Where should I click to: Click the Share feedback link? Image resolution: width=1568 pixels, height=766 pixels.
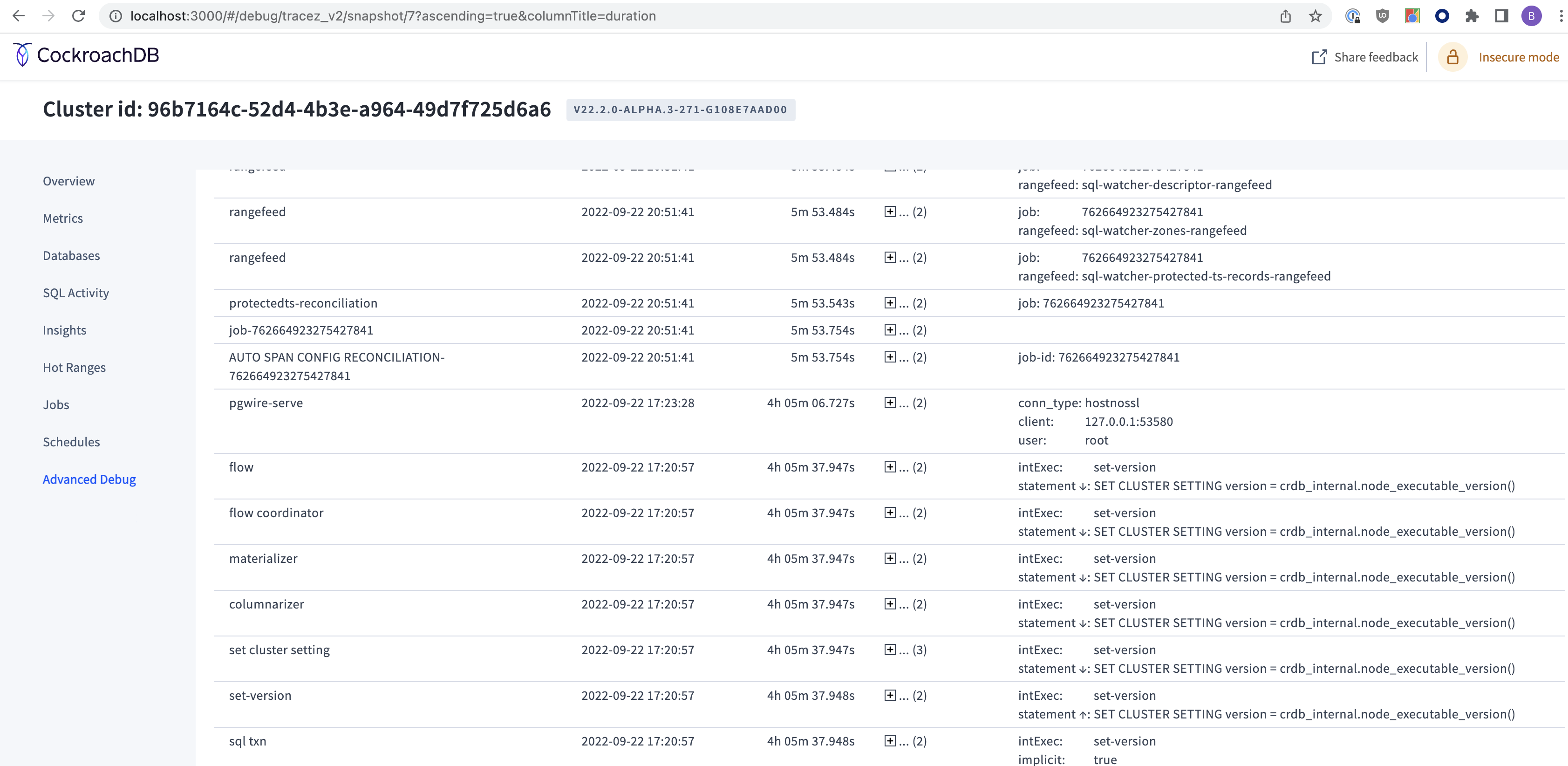1376,57
